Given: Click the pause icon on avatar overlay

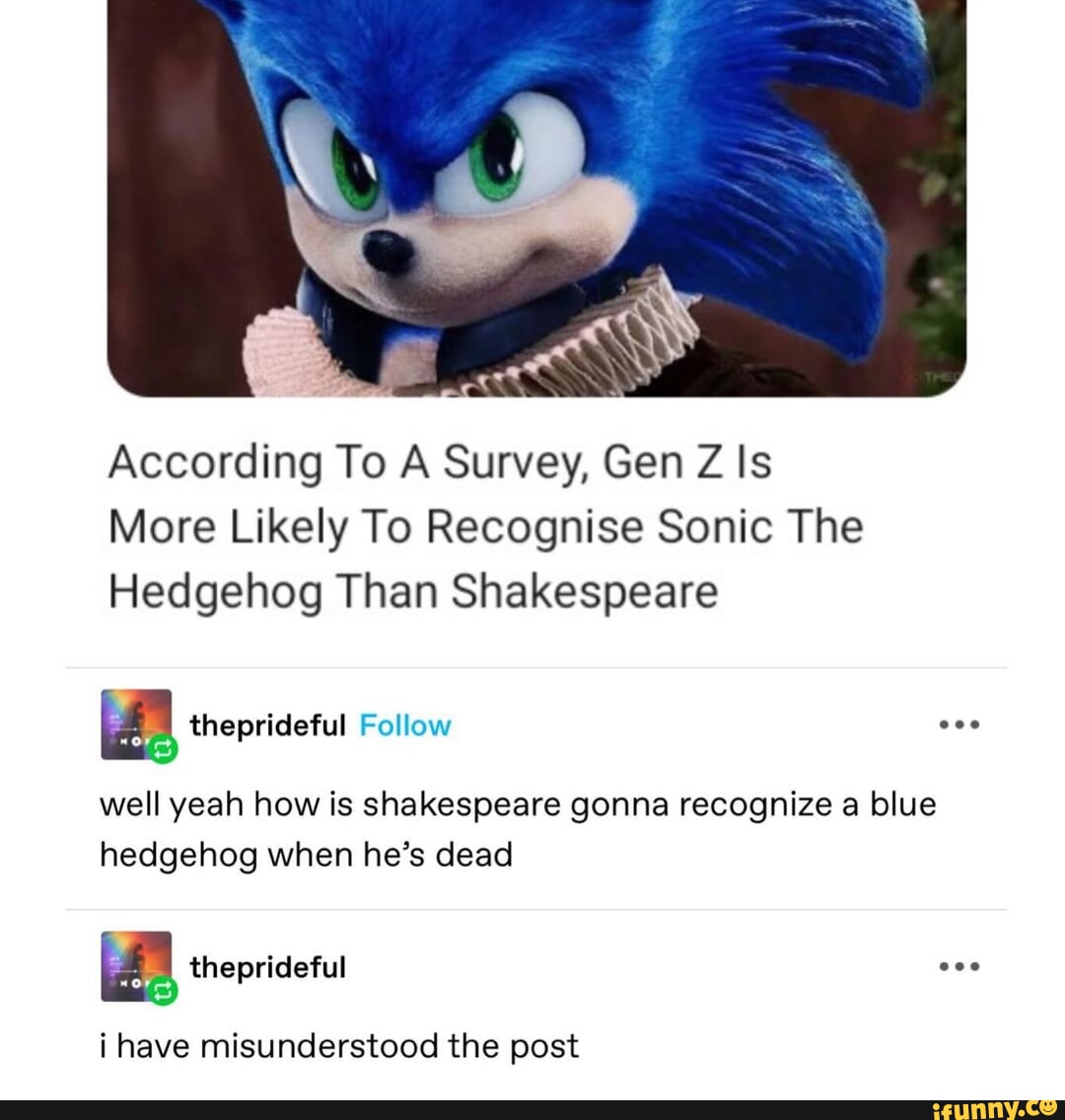Looking at the screenshot, I should 137,740.
